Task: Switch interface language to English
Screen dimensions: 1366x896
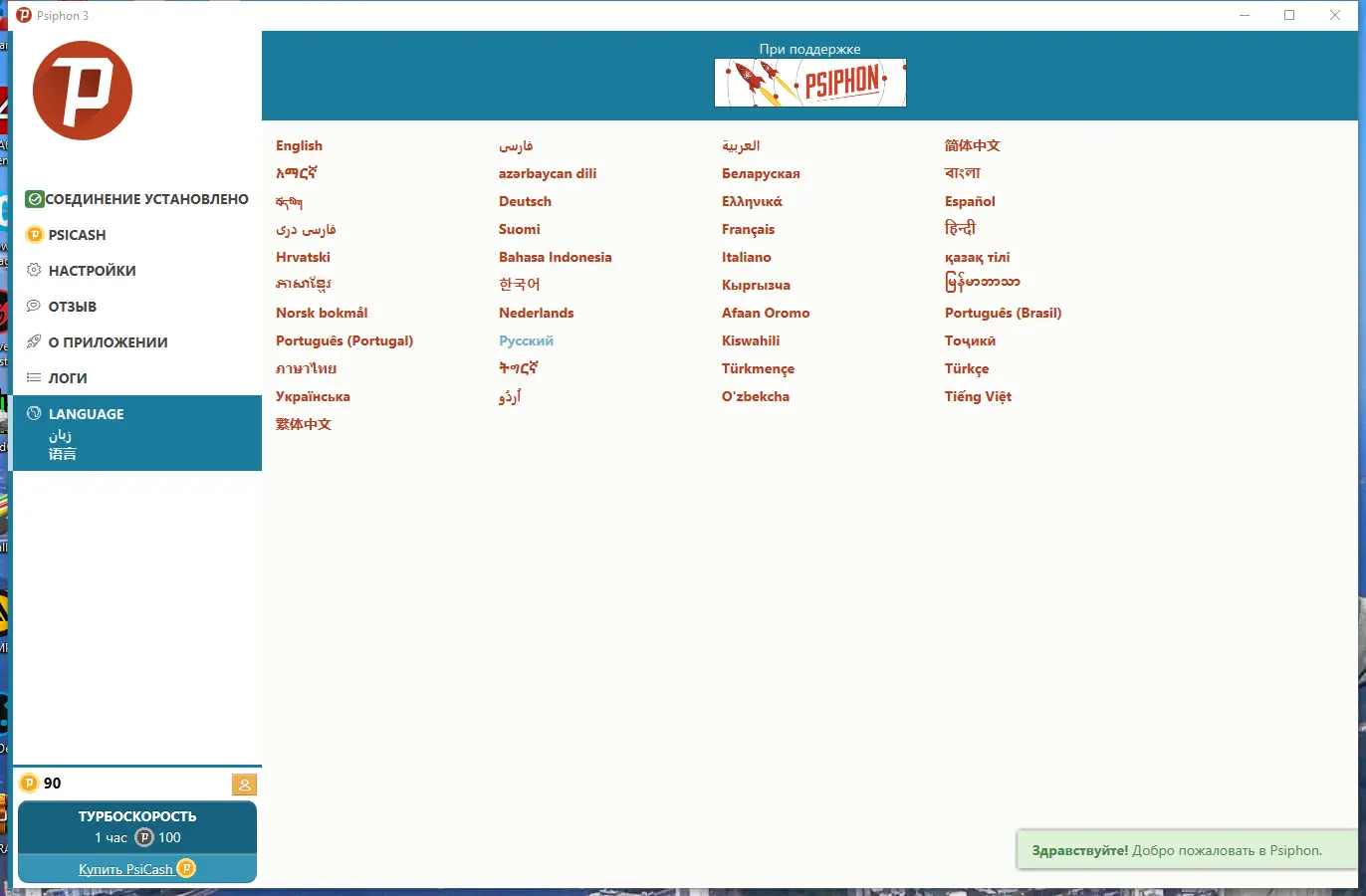Action: click(299, 145)
